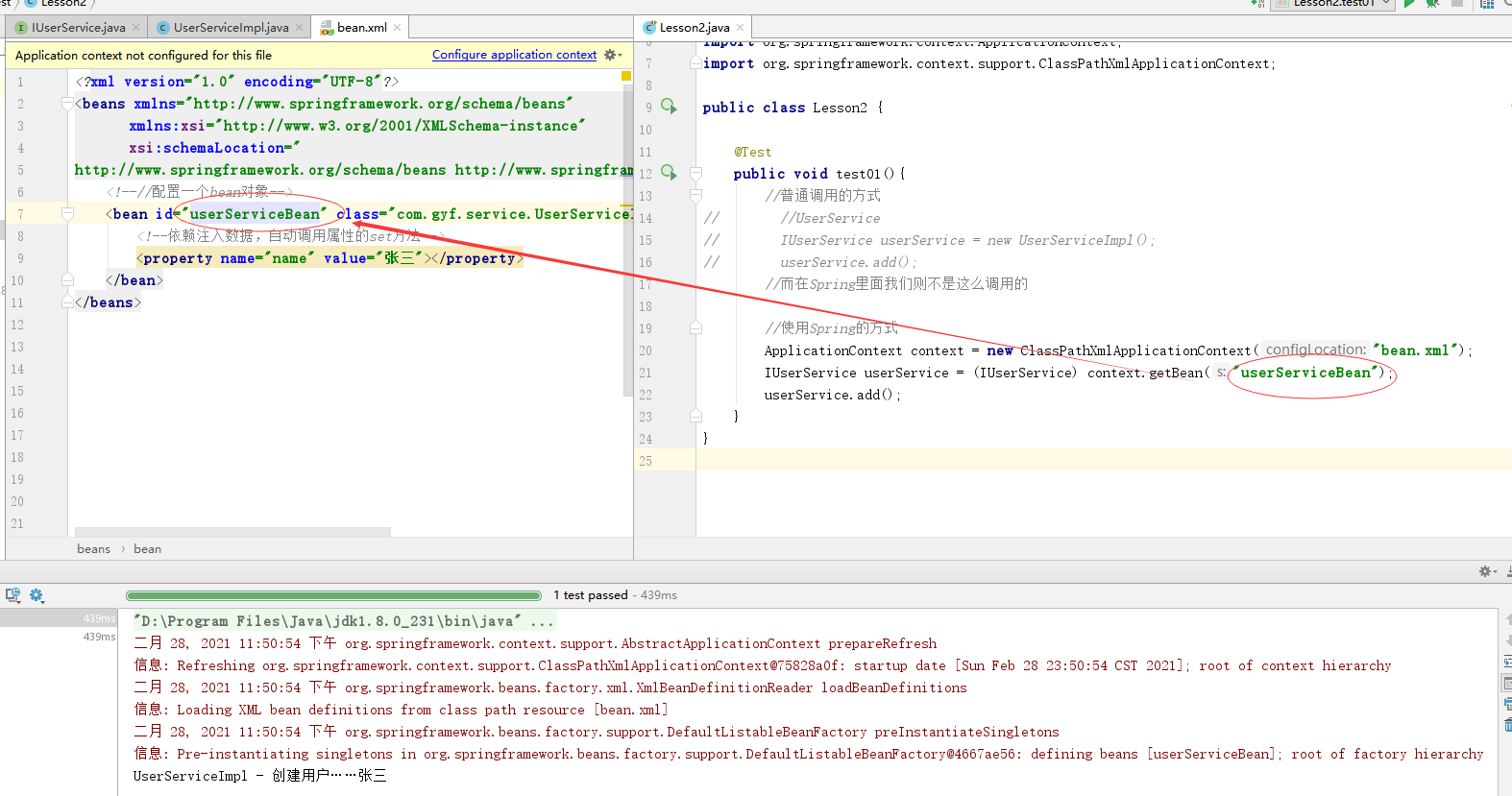The height and width of the screenshot is (796, 1512).
Task: Click gear icon in test runner toolbar
Action: click(37, 595)
